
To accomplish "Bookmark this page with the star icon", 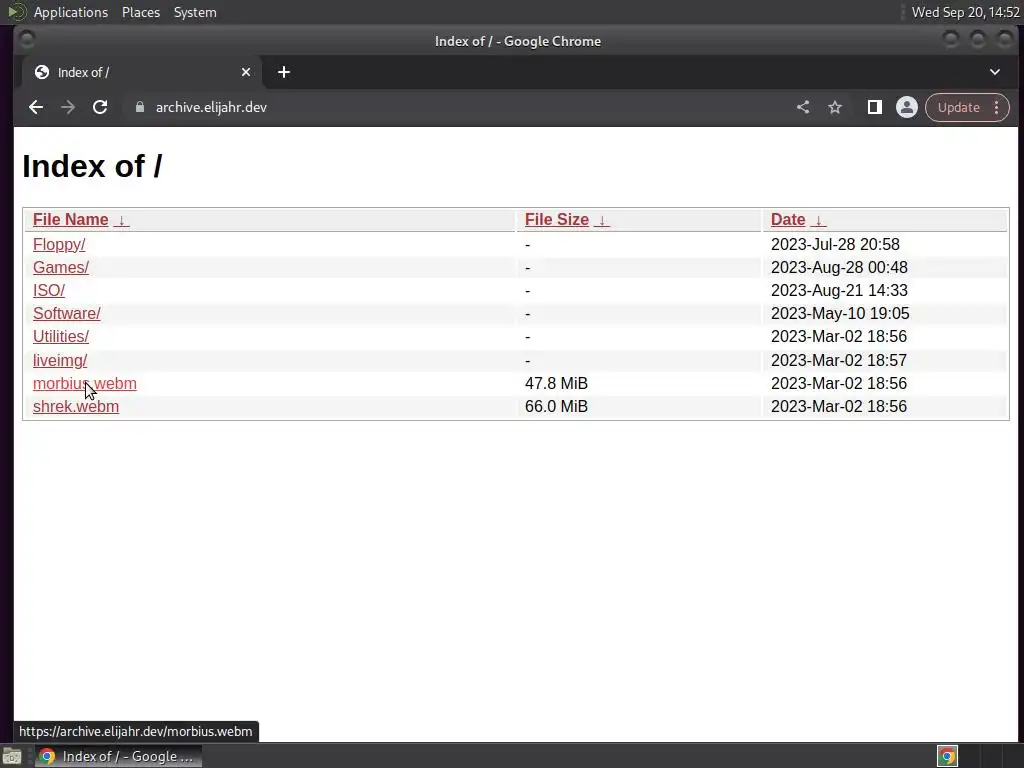I will coord(835,107).
